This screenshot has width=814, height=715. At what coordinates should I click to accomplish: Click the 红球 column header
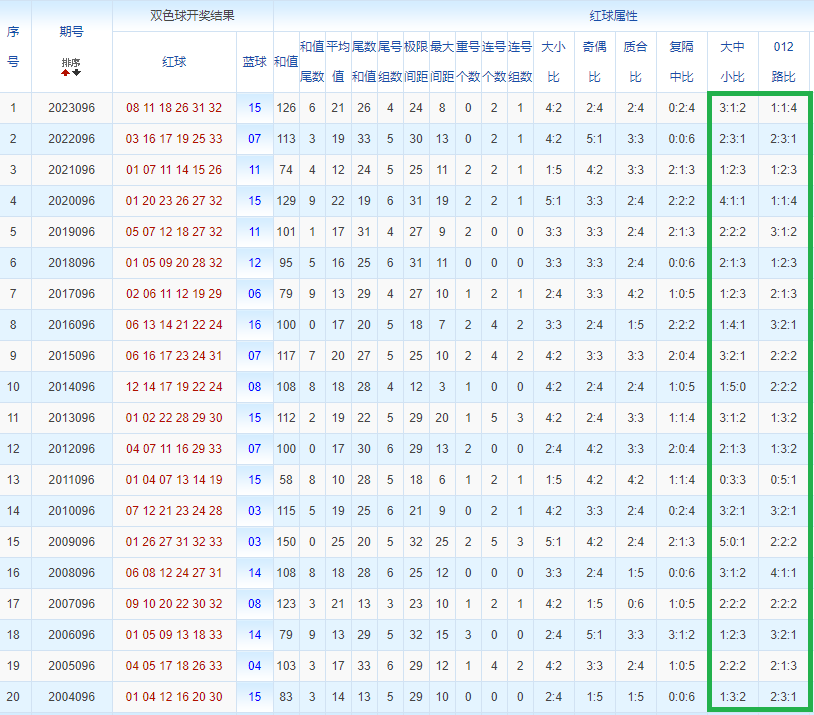[174, 62]
